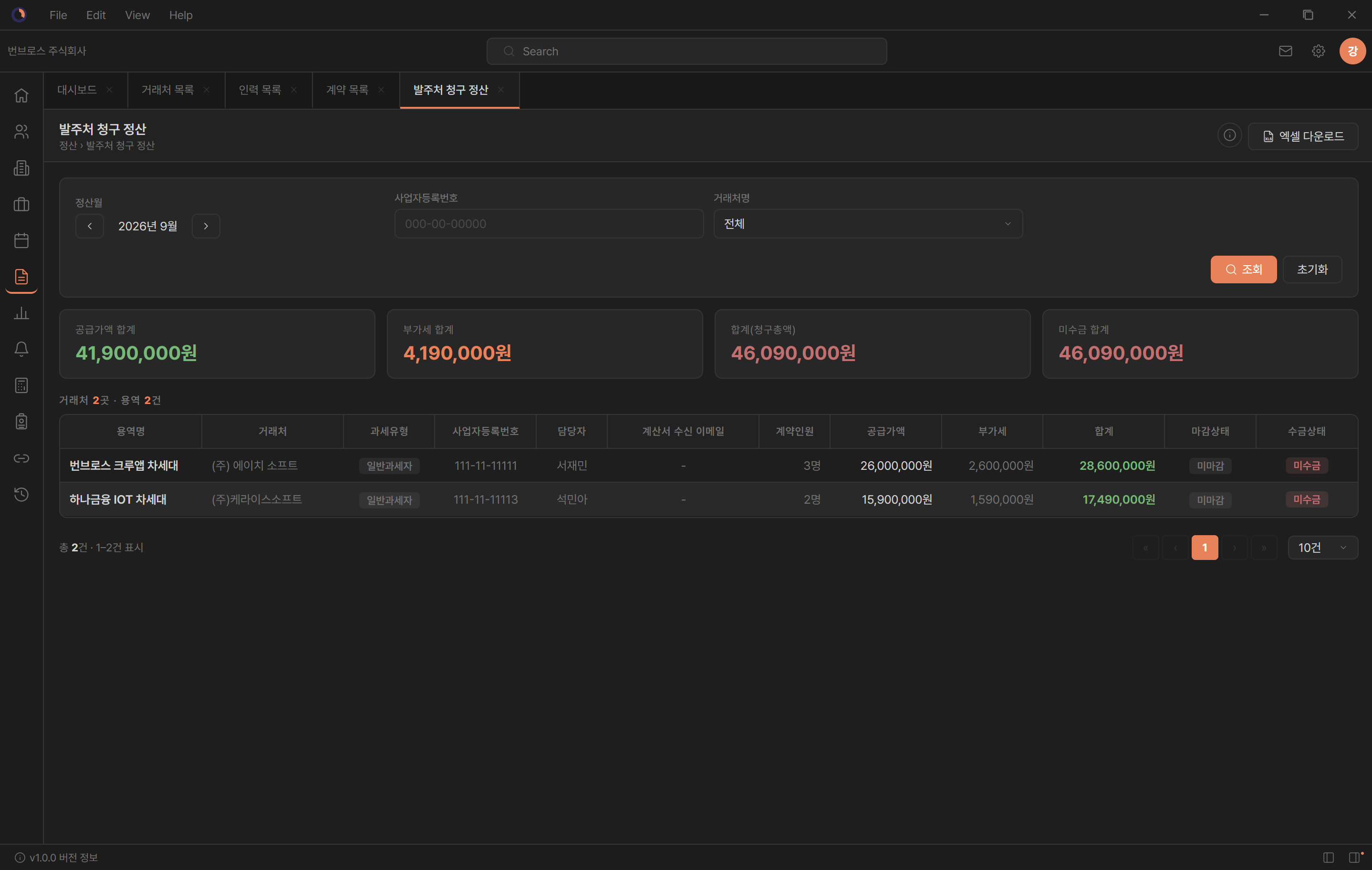
Task: Toggle the left panel layout icon in status bar
Action: [1329, 858]
